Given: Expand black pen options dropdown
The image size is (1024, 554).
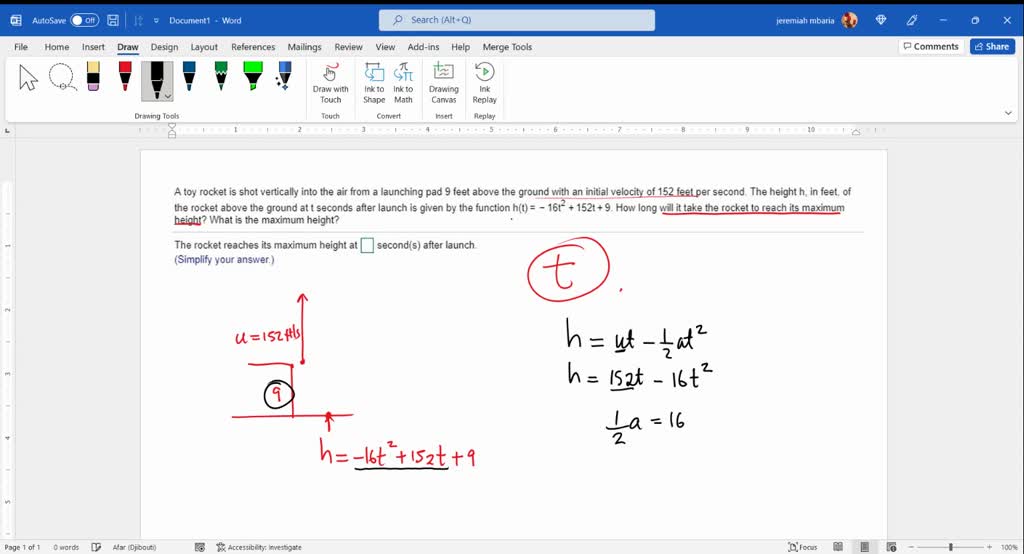Looking at the screenshot, I should (168, 96).
